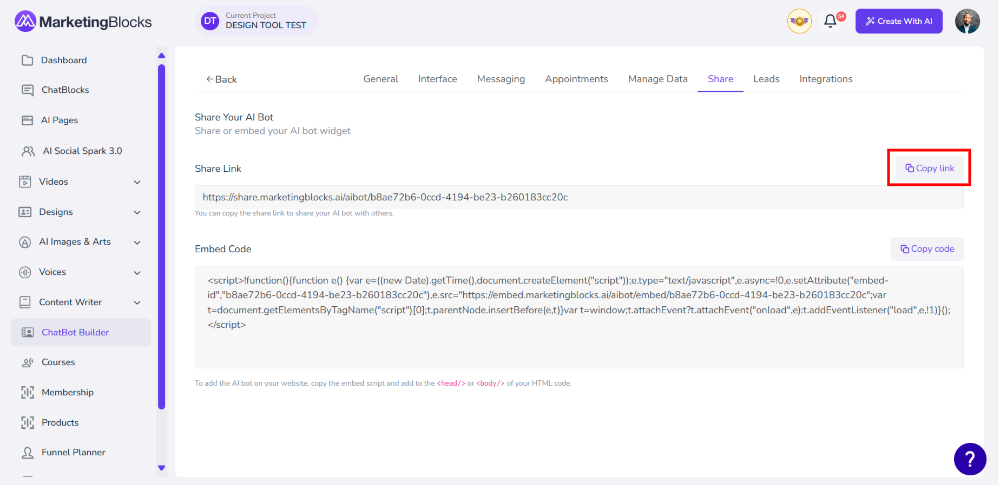This screenshot has height=485, width=1000.
Task: Switch to the Interface tab
Action: coord(438,79)
